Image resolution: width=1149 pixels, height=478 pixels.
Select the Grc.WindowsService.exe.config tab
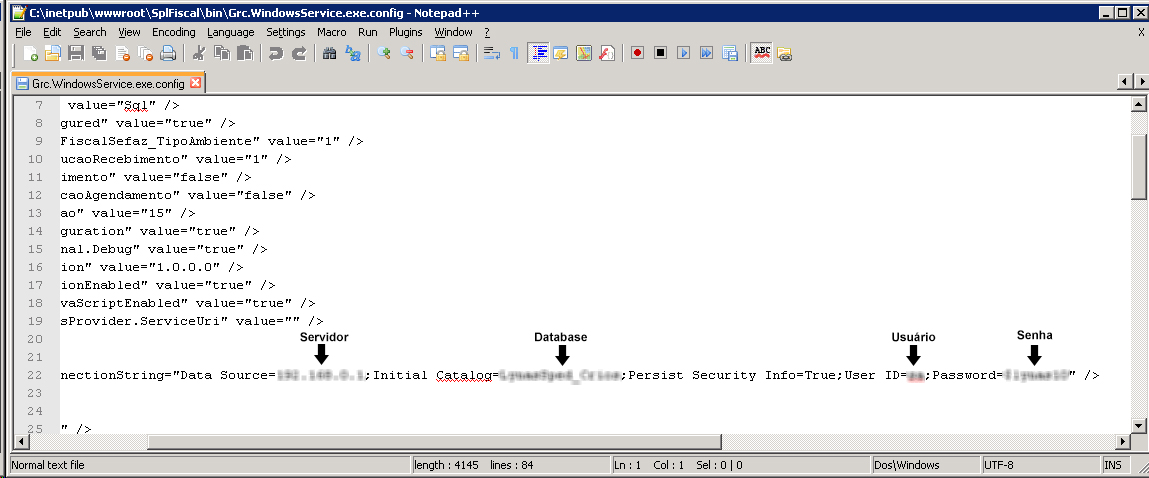click(x=108, y=84)
